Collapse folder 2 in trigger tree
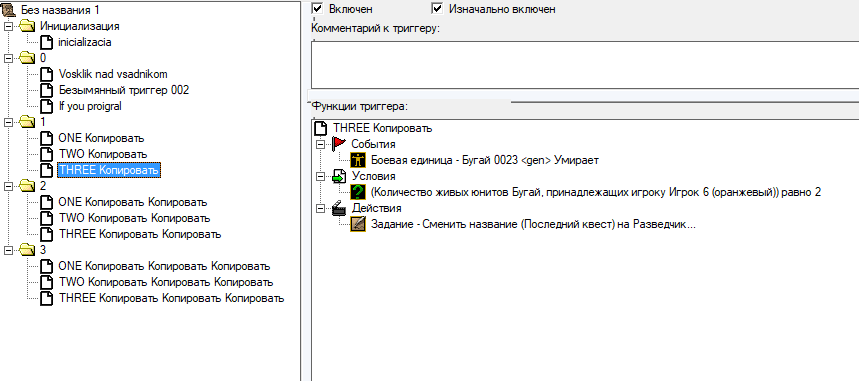Screen dimensions: 859x381 tap(8, 186)
